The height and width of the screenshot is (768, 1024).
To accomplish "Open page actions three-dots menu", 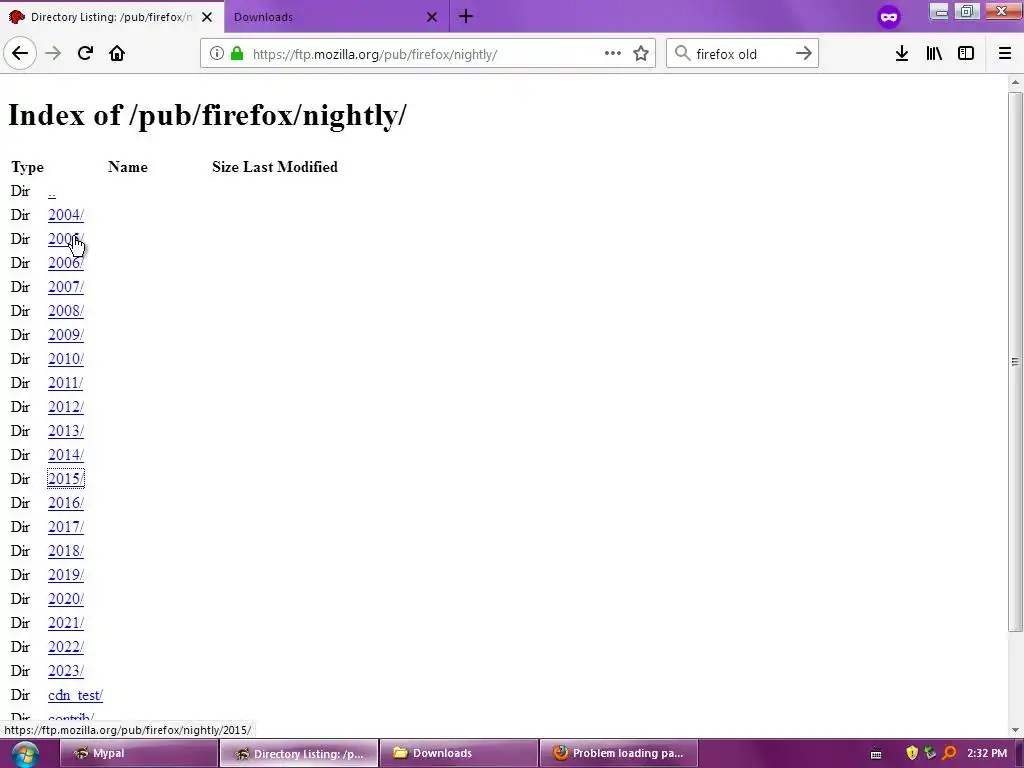I will 613,54.
